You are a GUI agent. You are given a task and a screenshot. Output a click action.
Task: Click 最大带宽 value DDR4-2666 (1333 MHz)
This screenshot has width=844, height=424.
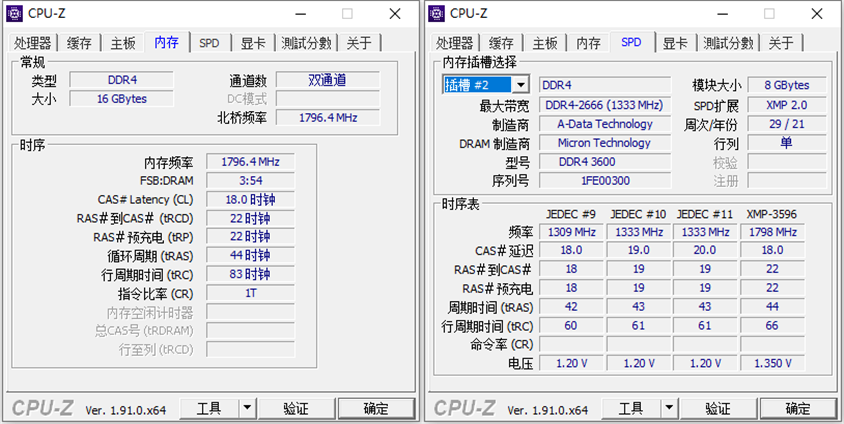pyautogui.click(x=605, y=105)
